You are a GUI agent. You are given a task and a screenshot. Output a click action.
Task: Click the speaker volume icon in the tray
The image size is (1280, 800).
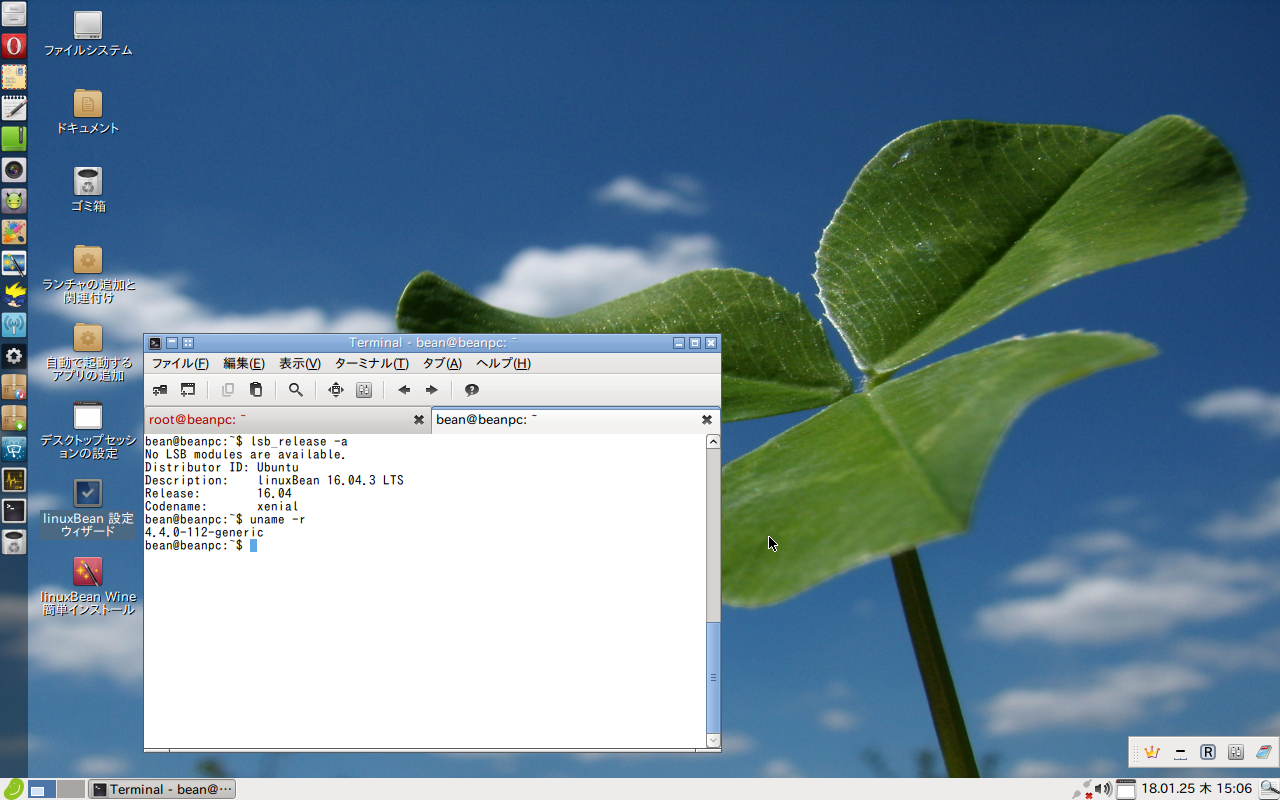(1102, 788)
